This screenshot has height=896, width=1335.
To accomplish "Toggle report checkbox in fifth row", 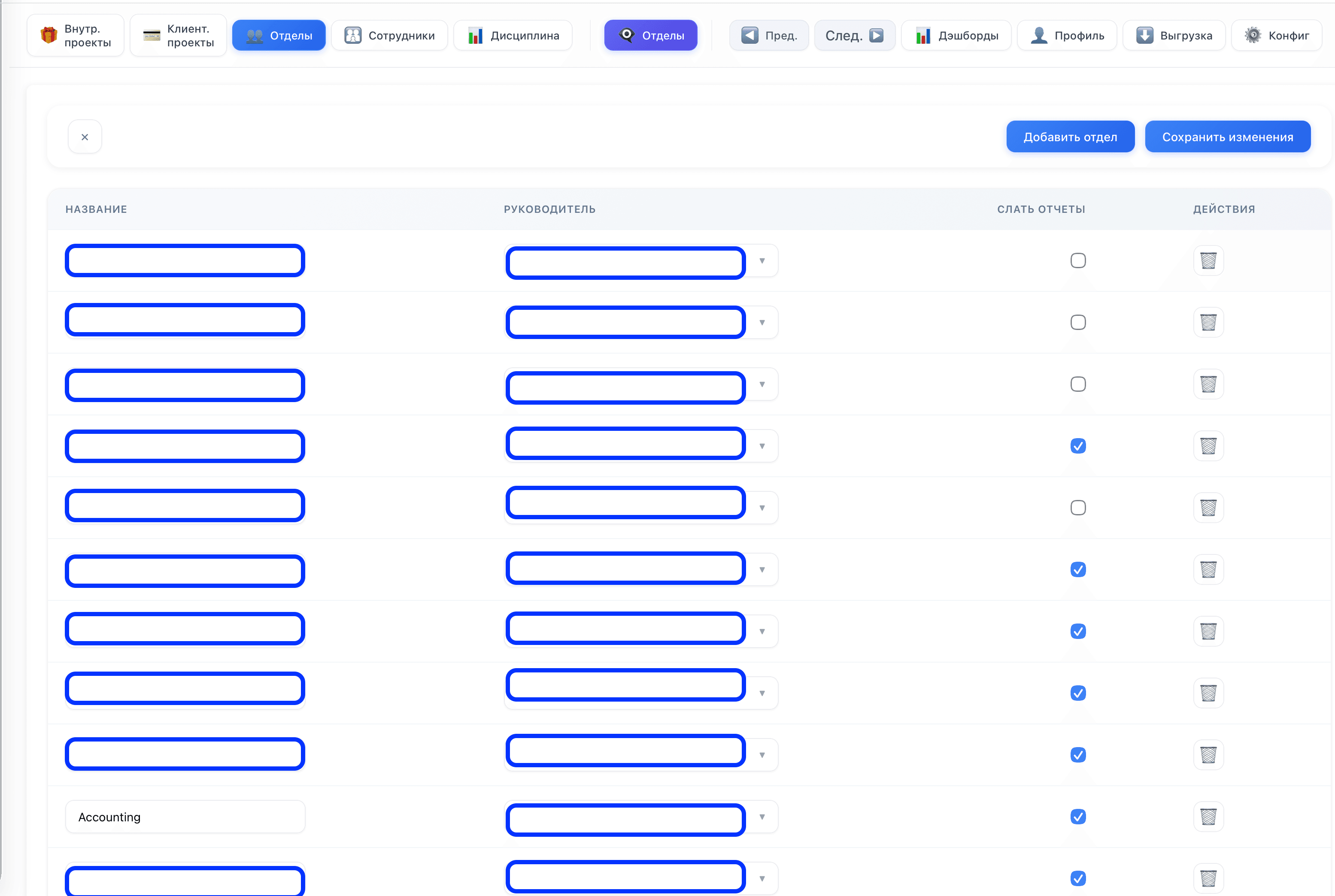I will coord(1078,507).
